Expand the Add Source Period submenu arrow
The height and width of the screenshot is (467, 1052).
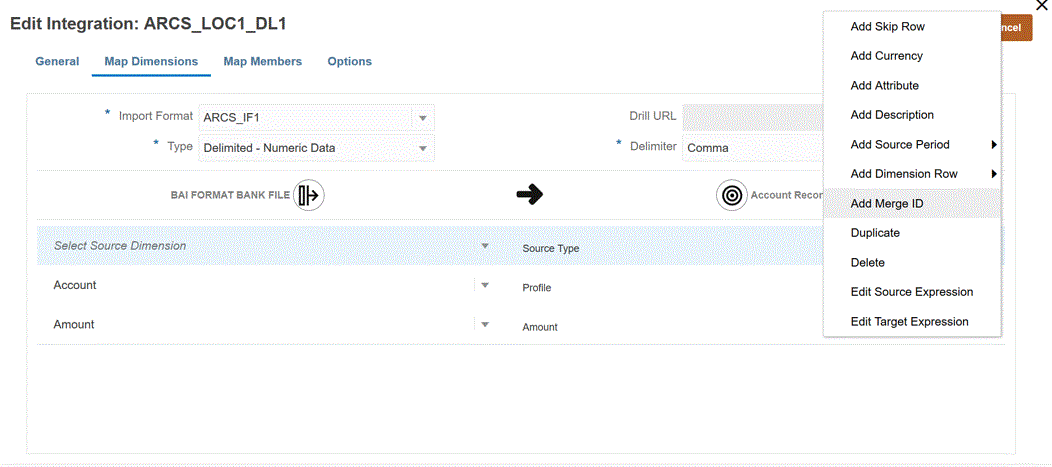(x=994, y=145)
